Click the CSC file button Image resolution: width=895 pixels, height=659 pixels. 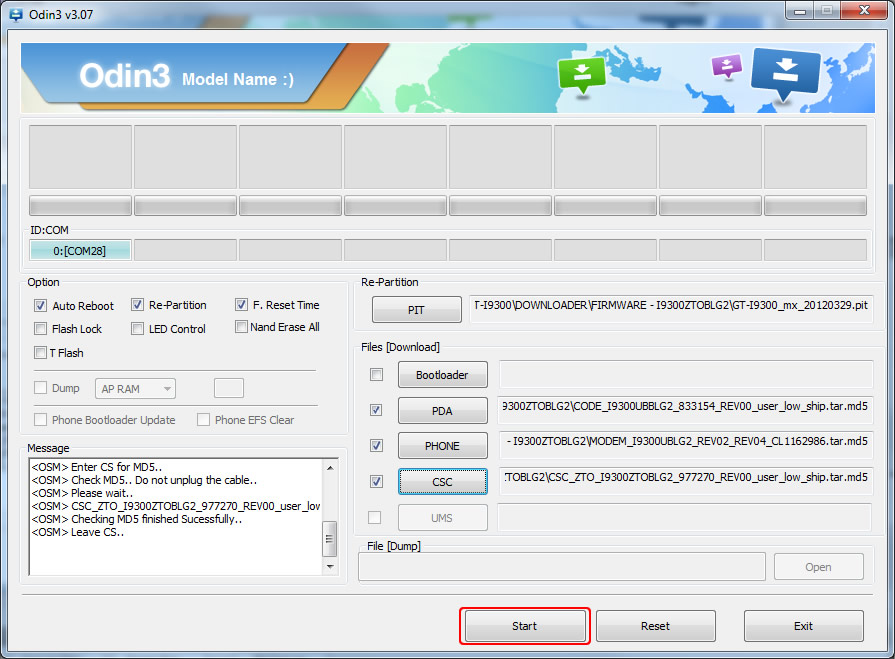[442, 482]
